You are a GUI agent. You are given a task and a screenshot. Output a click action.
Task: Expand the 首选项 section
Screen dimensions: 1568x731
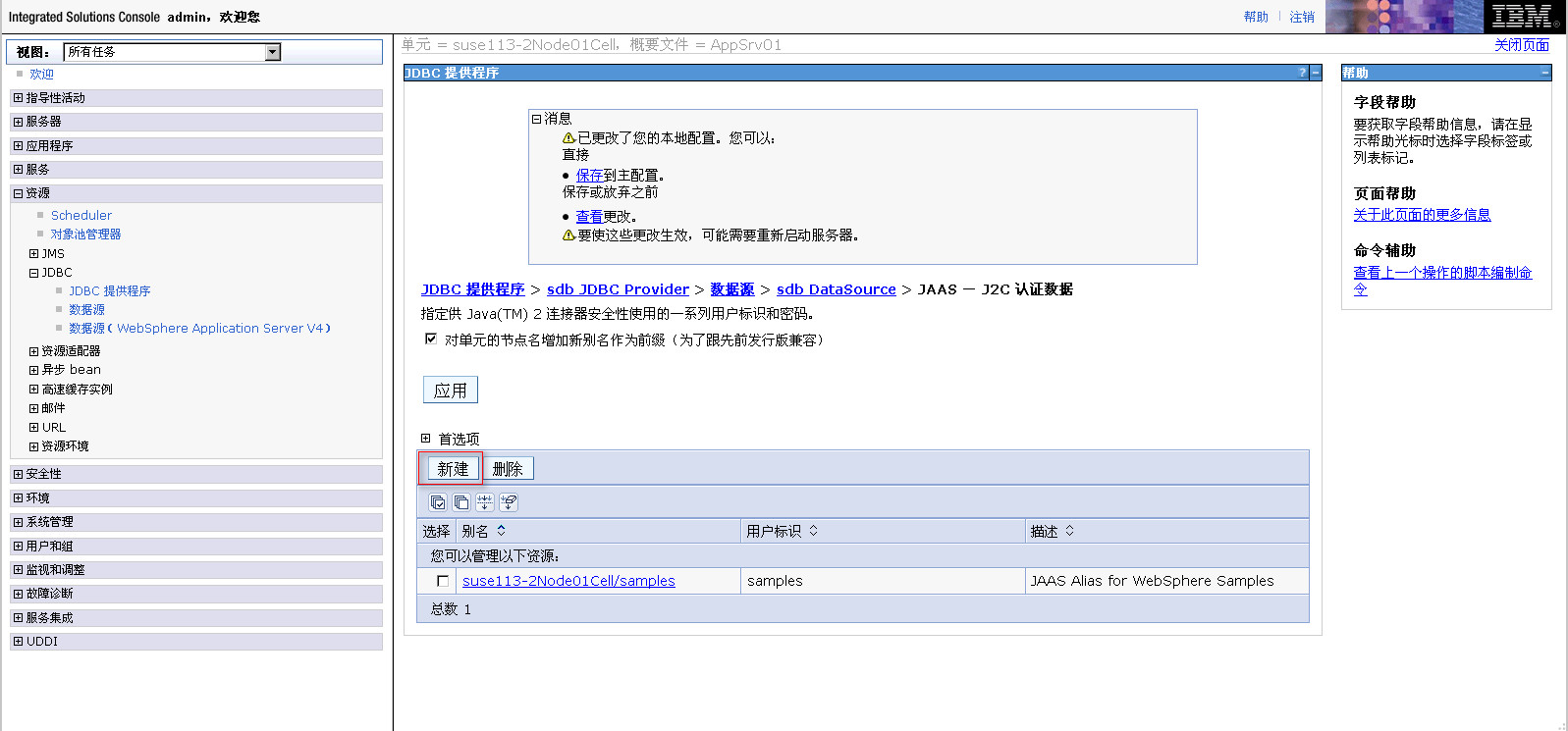(x=426, y=439)
